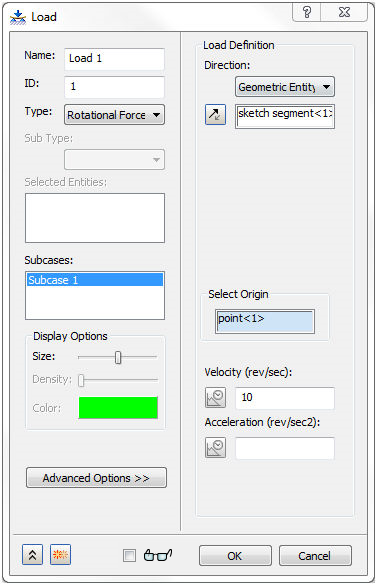Click the help question mark button

coord(306,12)
